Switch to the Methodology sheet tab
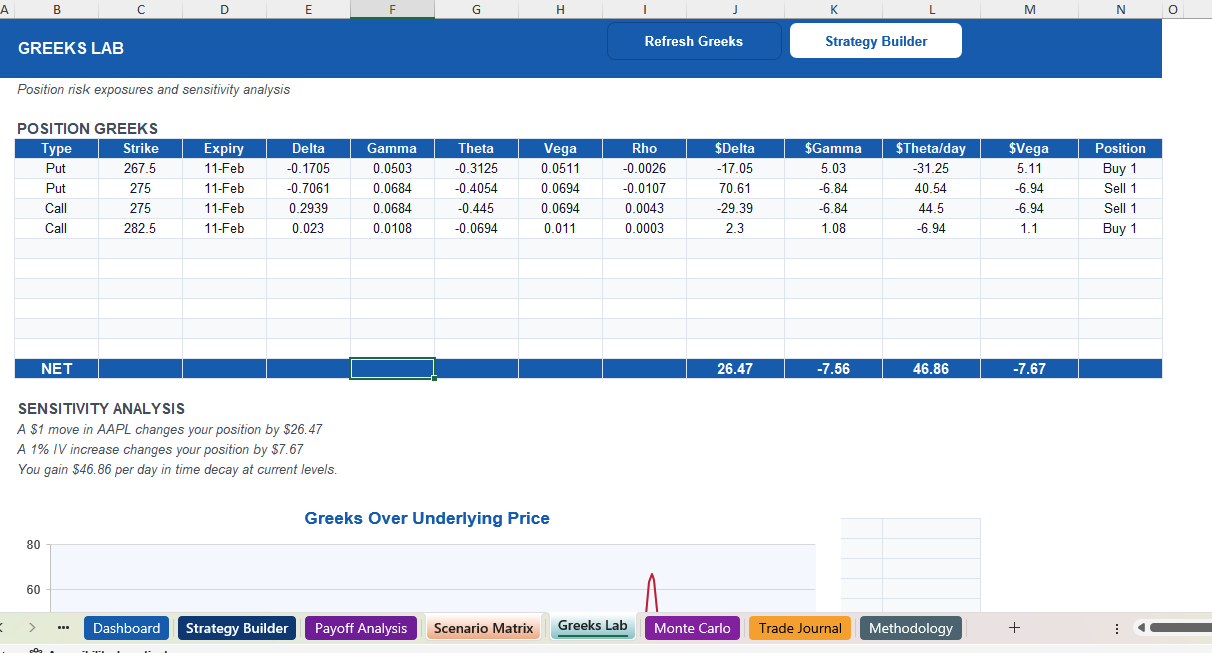The width and height of the screenshot is (1212, 653). (x=910, y=627)
